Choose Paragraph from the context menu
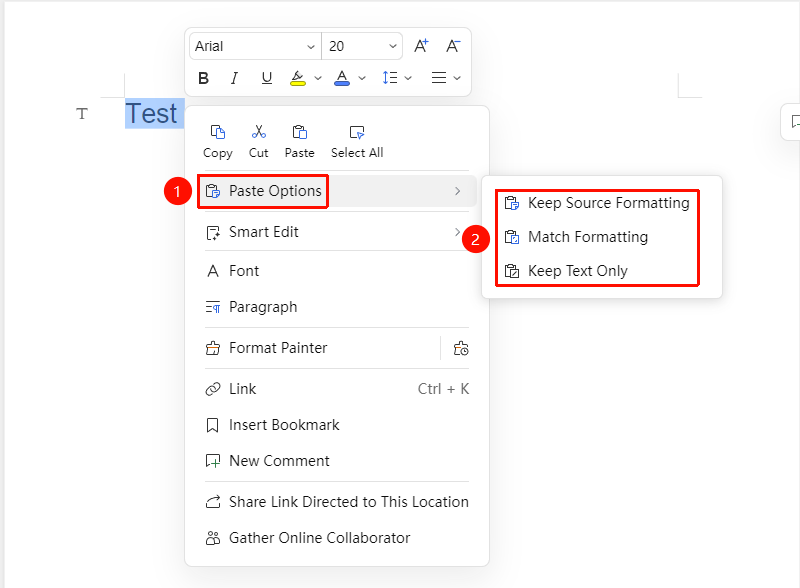The height and width of the screenshot is (588, 800). tap(337, 307)
